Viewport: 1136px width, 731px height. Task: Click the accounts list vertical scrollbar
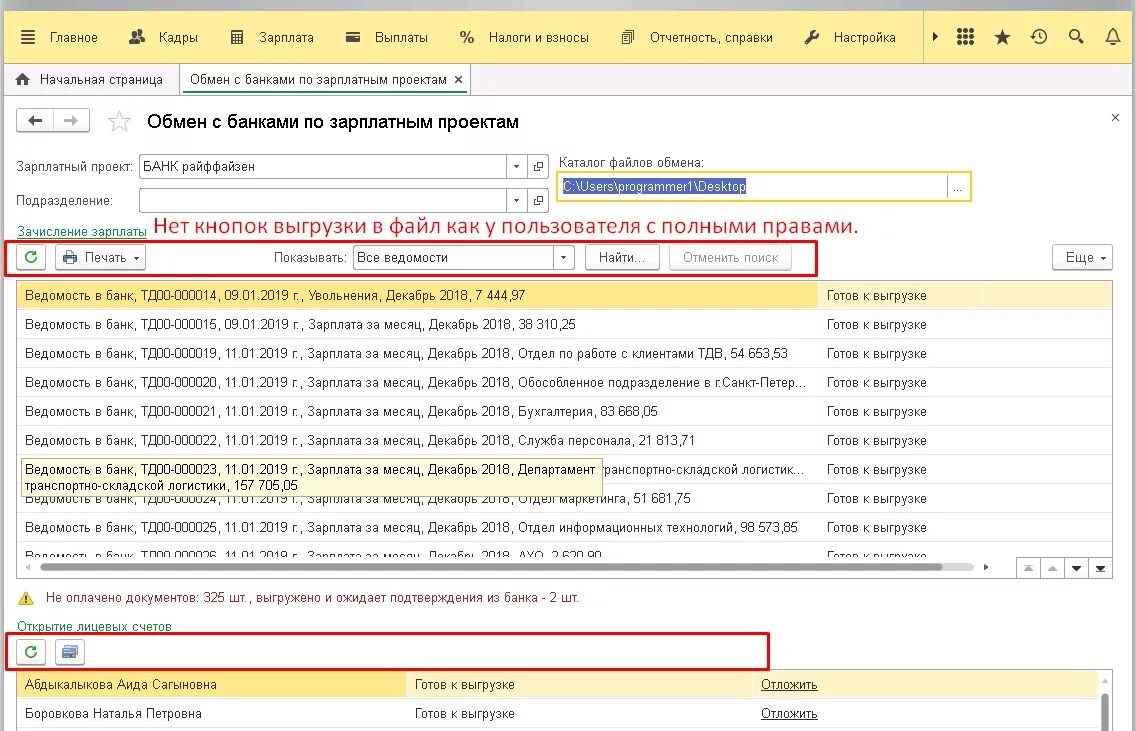point(1105,710)
